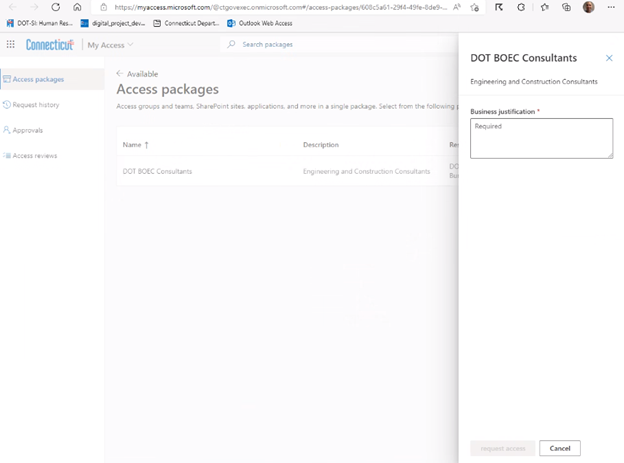Open Access packages in sidebar
This screenshot has width=624, height=463.
click(38, 79)
